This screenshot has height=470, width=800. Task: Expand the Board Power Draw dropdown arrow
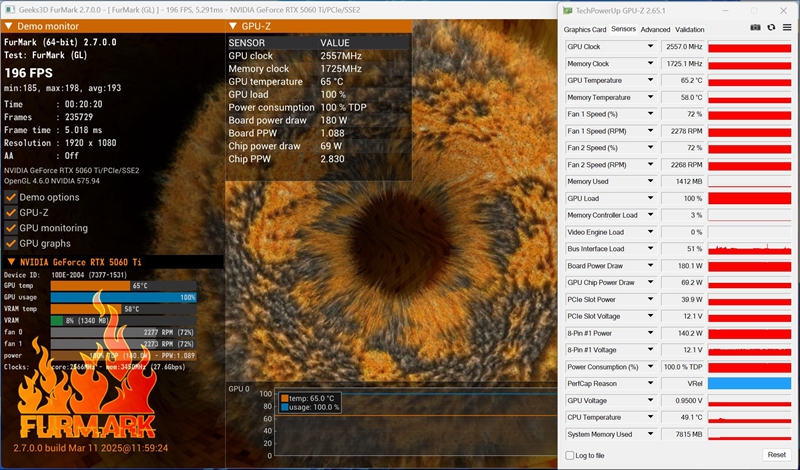tap(652, 266)
